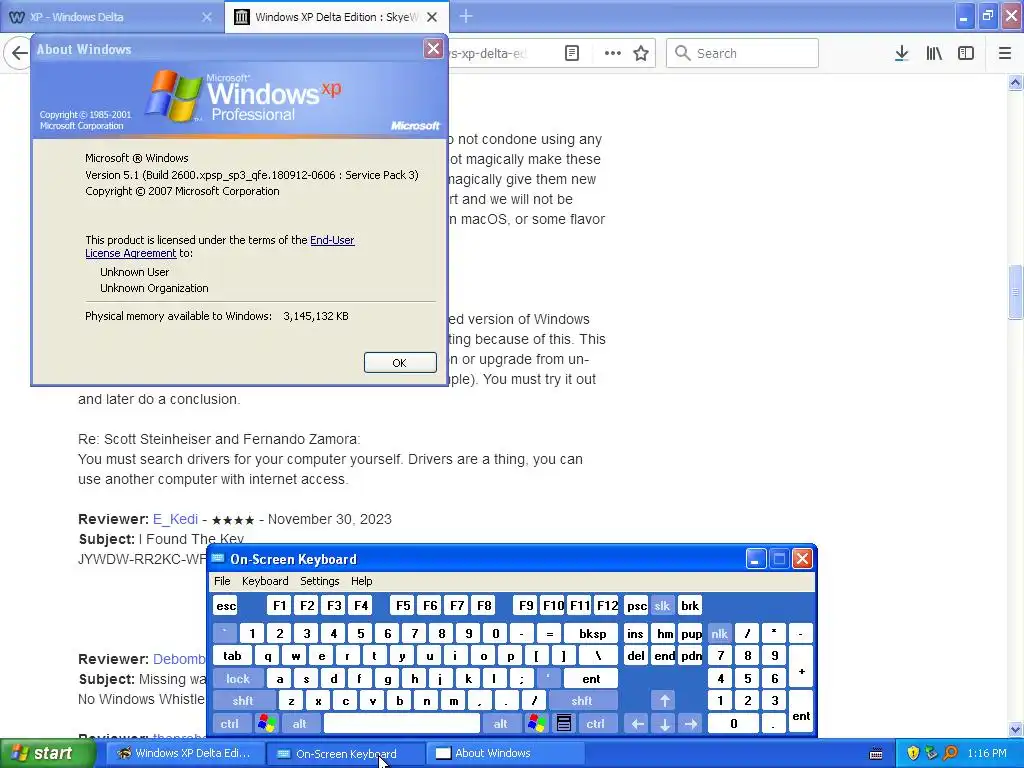Viewport: 1024px width, 768px height.
Task: Open a new browser tab with plus
Action: pyautogui.click(x=466, y=16)
